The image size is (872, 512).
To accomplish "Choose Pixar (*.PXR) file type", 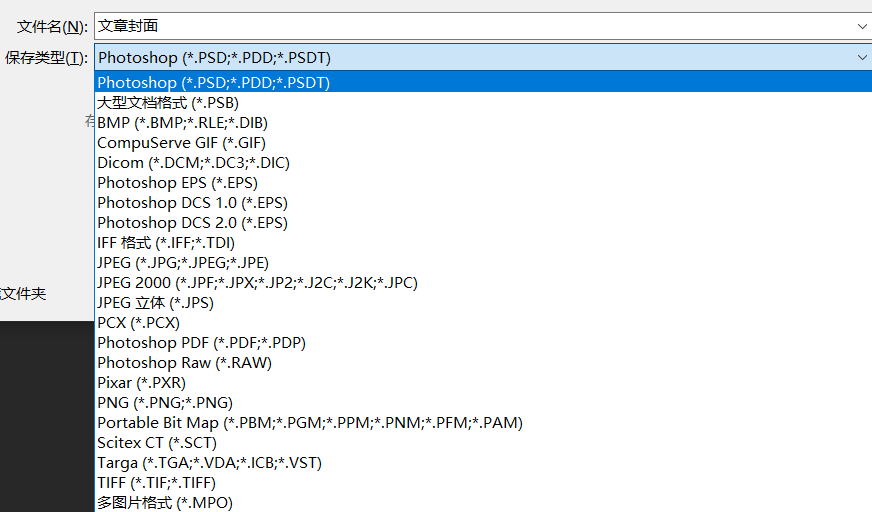I will click(483, 383).
